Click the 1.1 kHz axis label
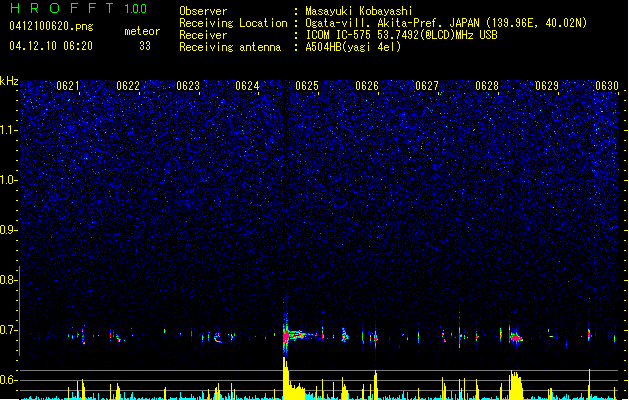Screen dimensions: 629x400 tap(8, 130)
